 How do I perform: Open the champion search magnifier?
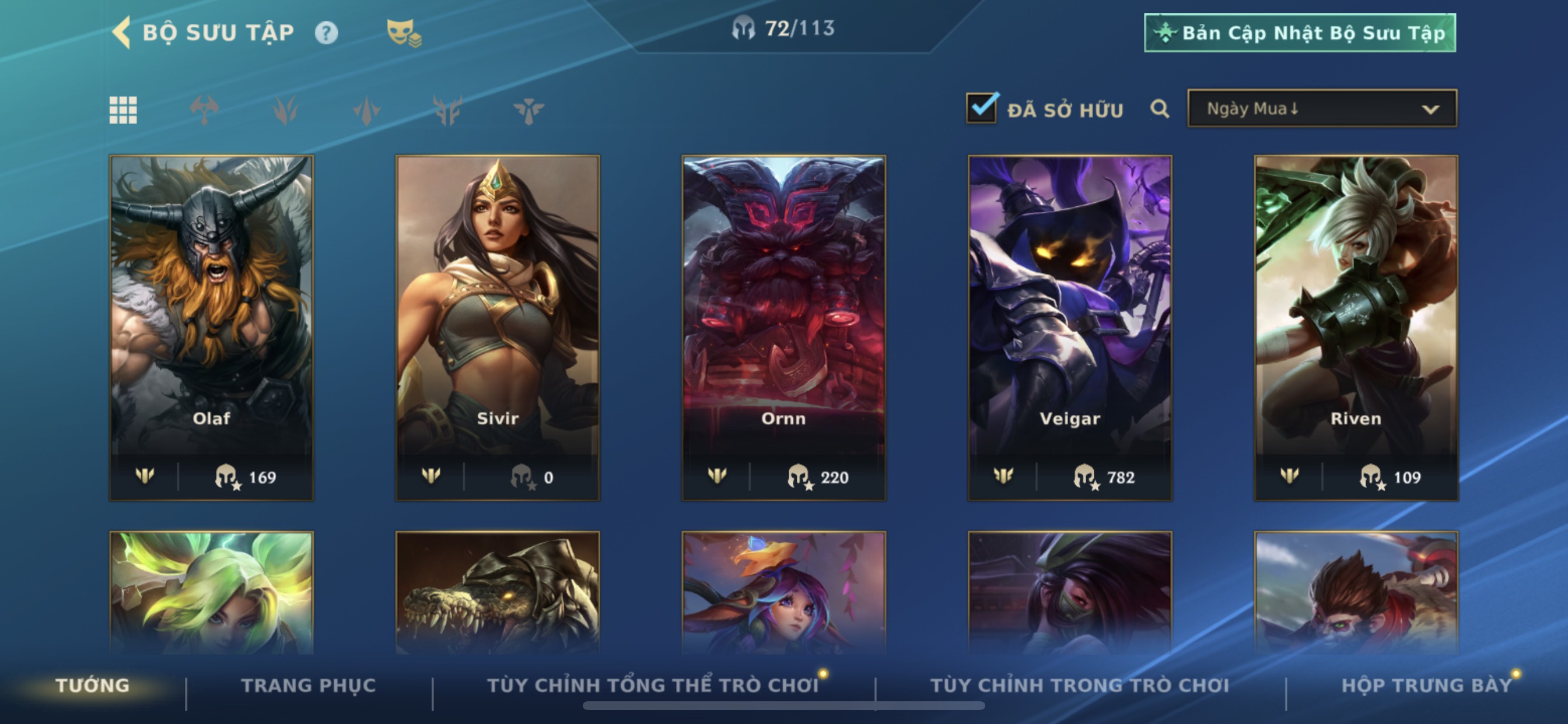click(1160, 110)
